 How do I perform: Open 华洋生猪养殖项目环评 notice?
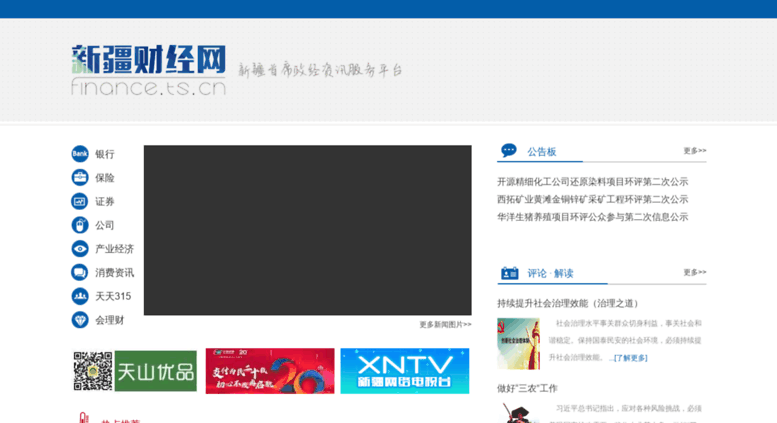(593, 217)
